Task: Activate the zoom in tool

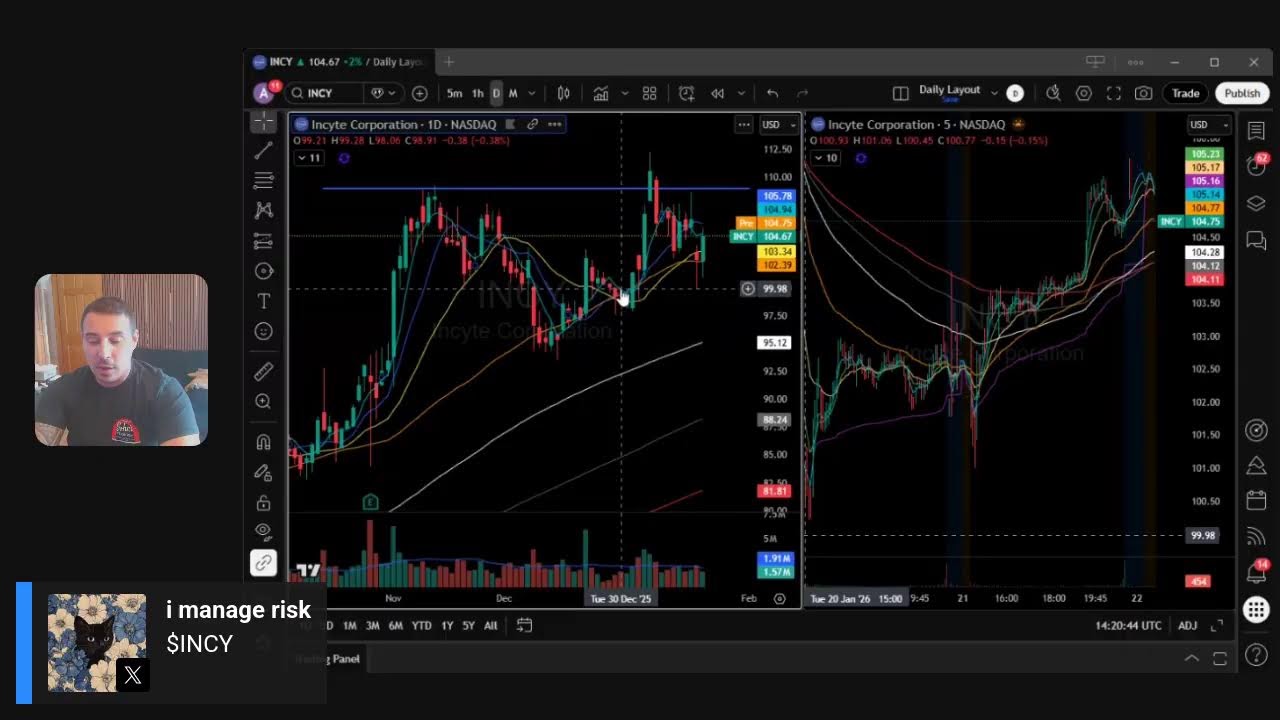Action: (x=263, y=401)
